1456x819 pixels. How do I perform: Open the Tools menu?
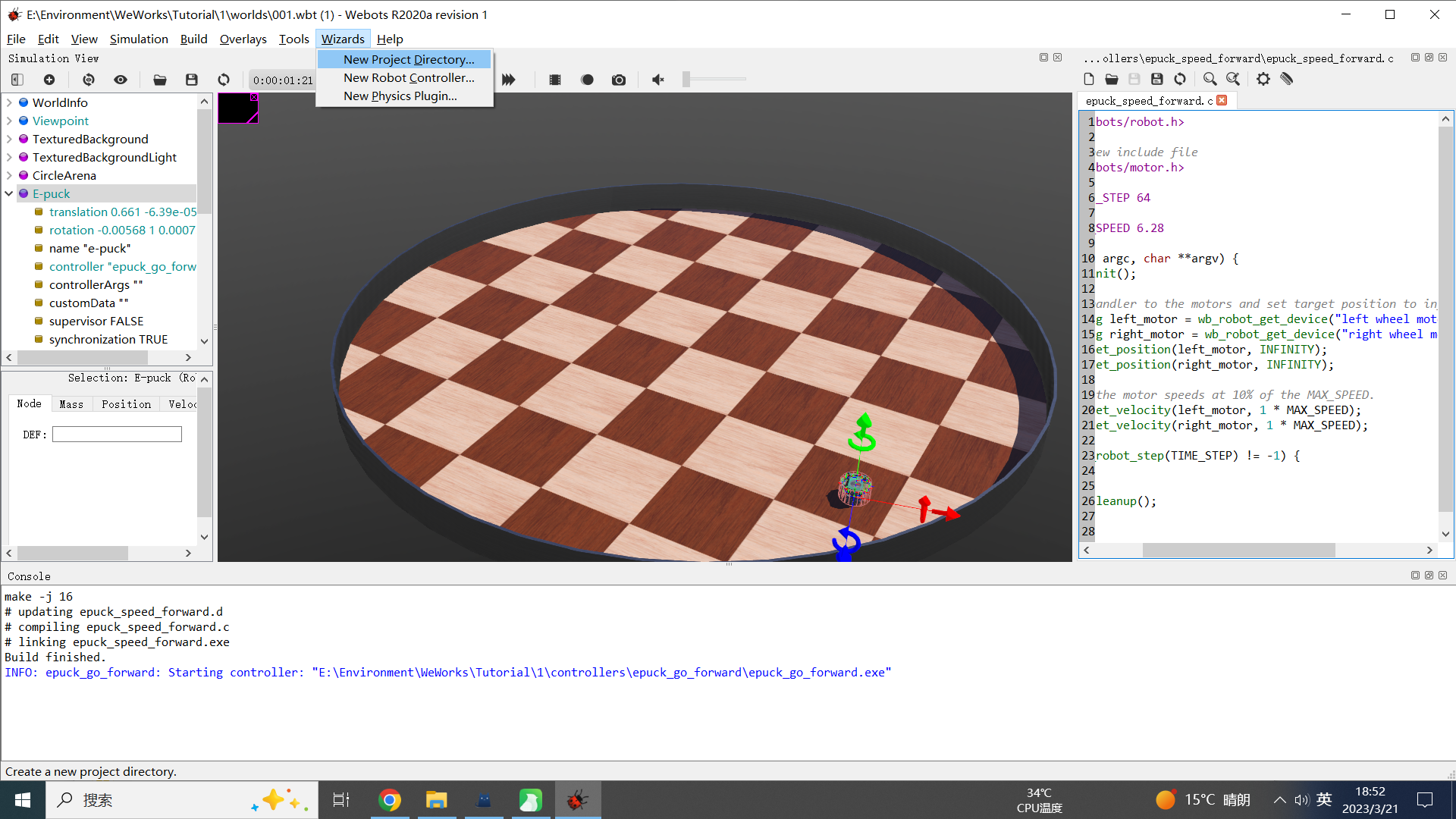click(x=293, y=39)
